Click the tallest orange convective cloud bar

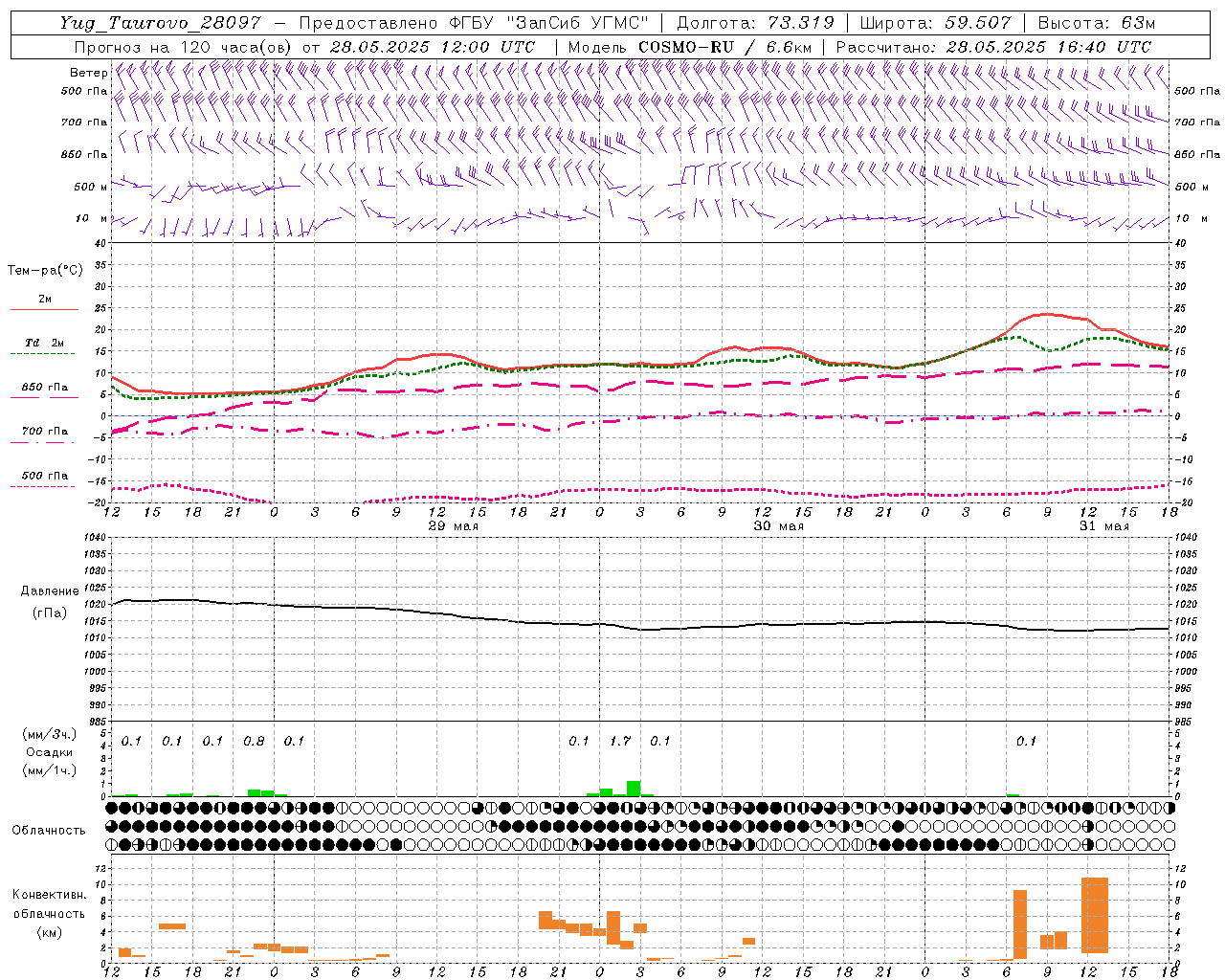(x=1095, y=915)
